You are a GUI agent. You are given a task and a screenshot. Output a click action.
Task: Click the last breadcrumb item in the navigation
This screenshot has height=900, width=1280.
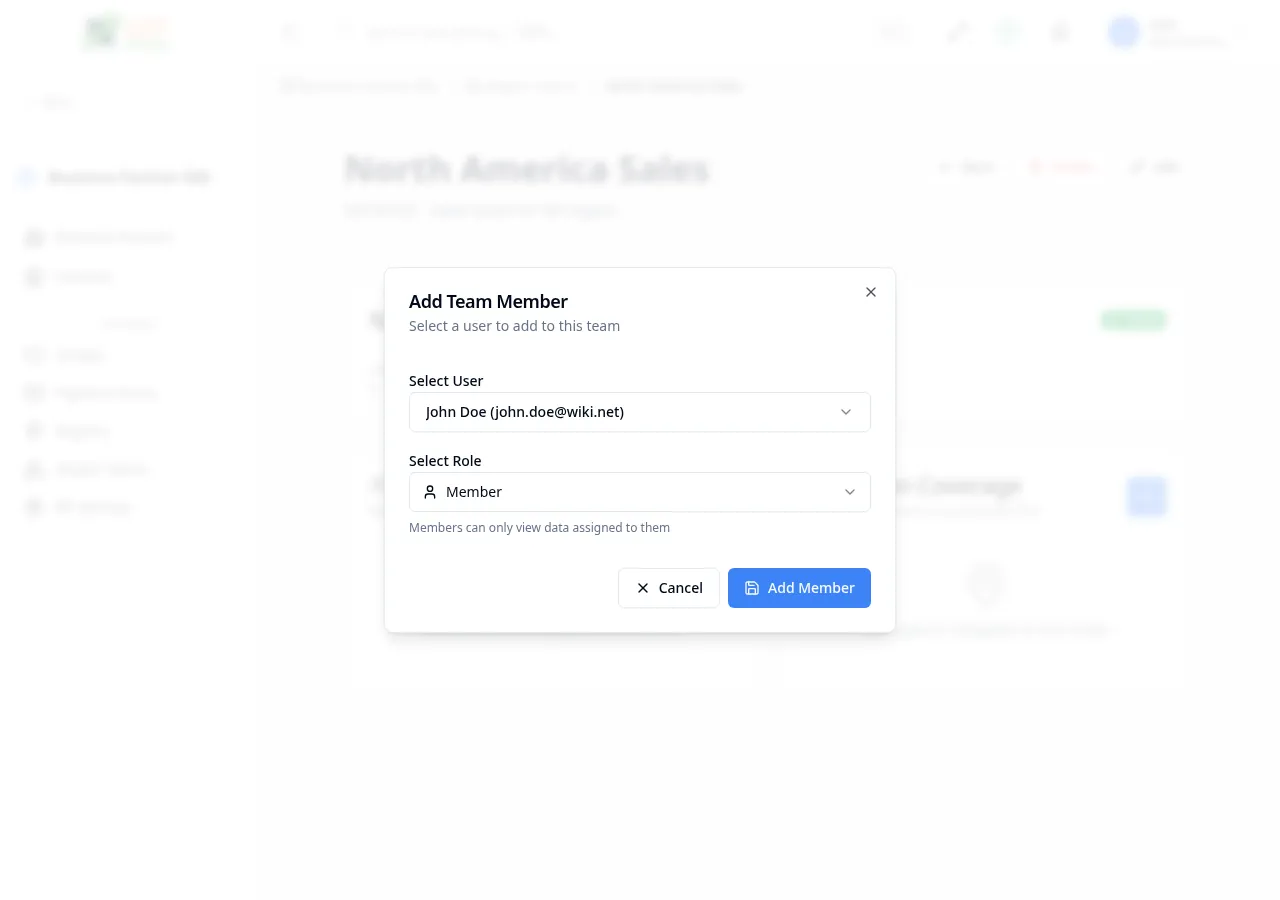pyautogui.click(x=672, y=86)
